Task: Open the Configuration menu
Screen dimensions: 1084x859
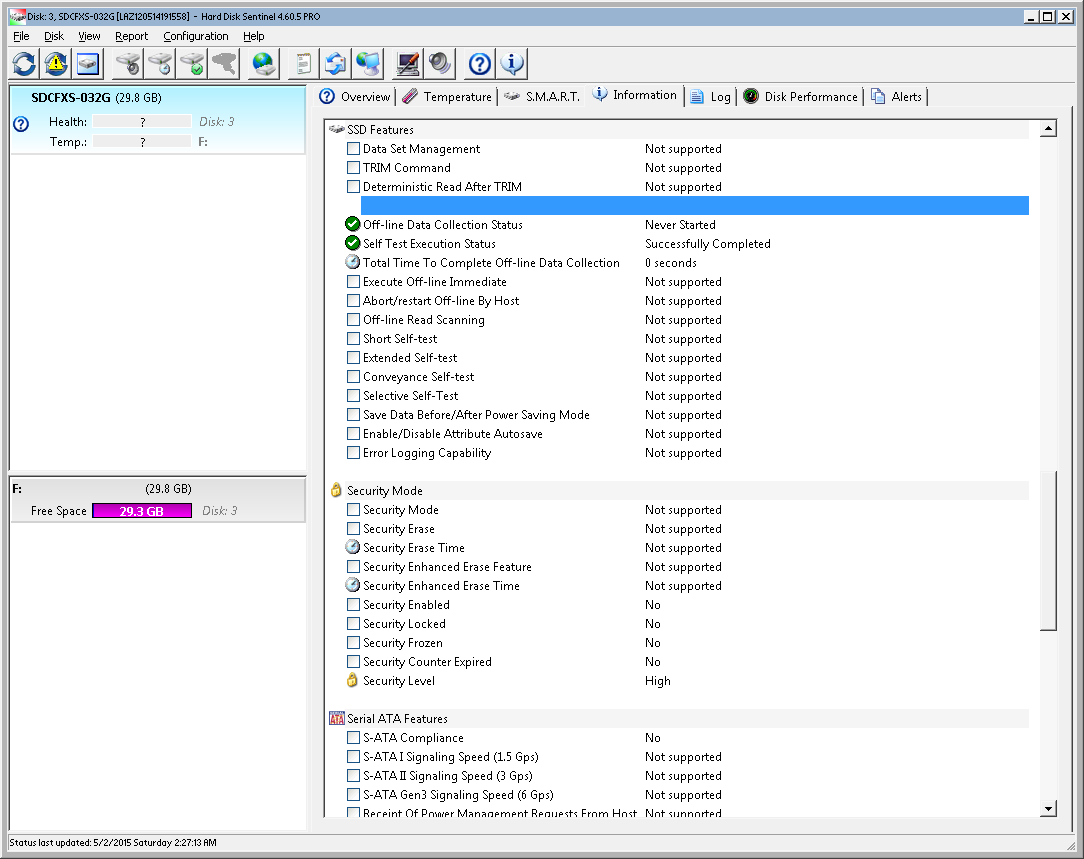Action: (x=195, y=36)
